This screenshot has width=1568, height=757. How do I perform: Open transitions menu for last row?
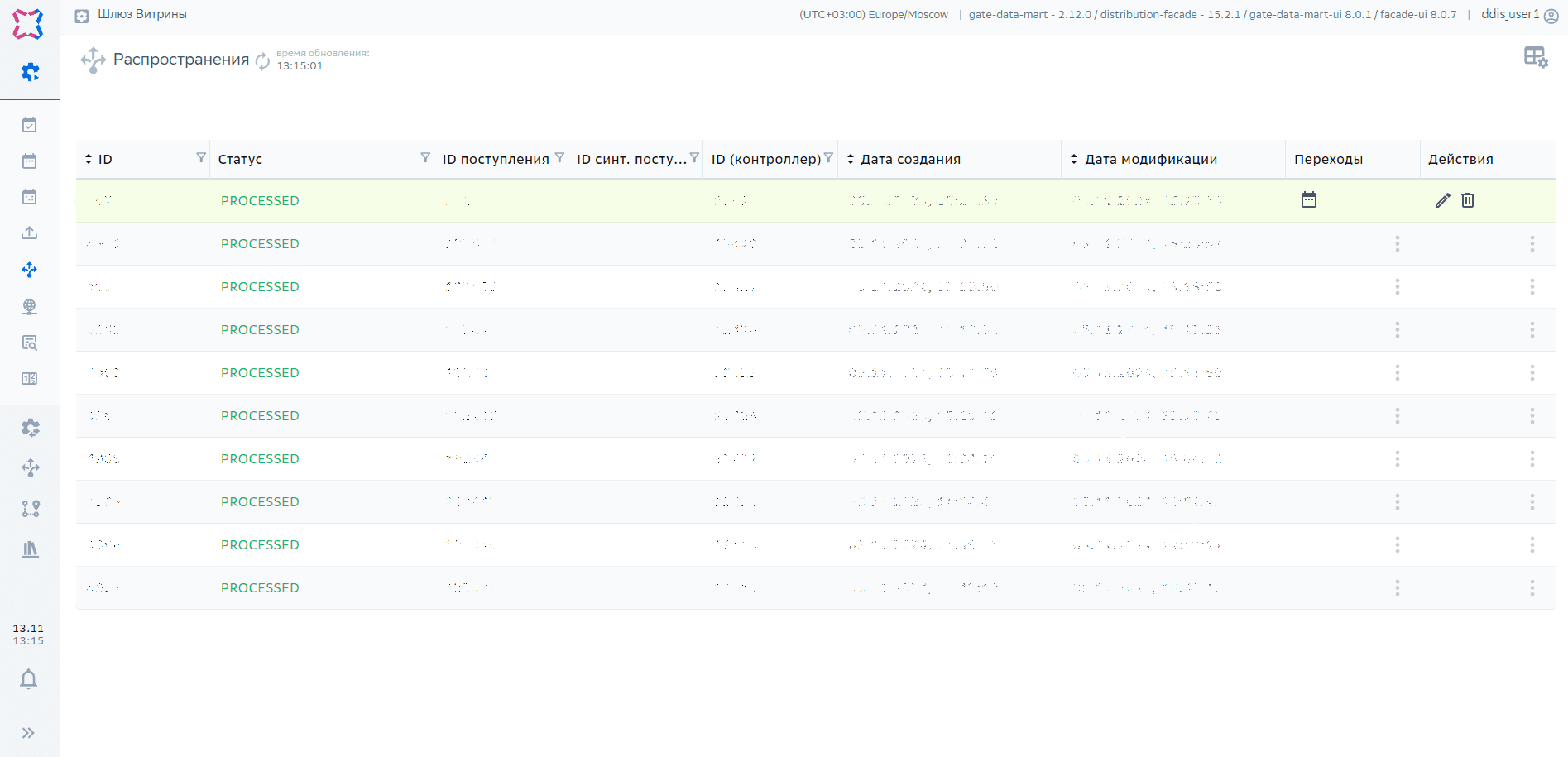[x=1397, y=587]
